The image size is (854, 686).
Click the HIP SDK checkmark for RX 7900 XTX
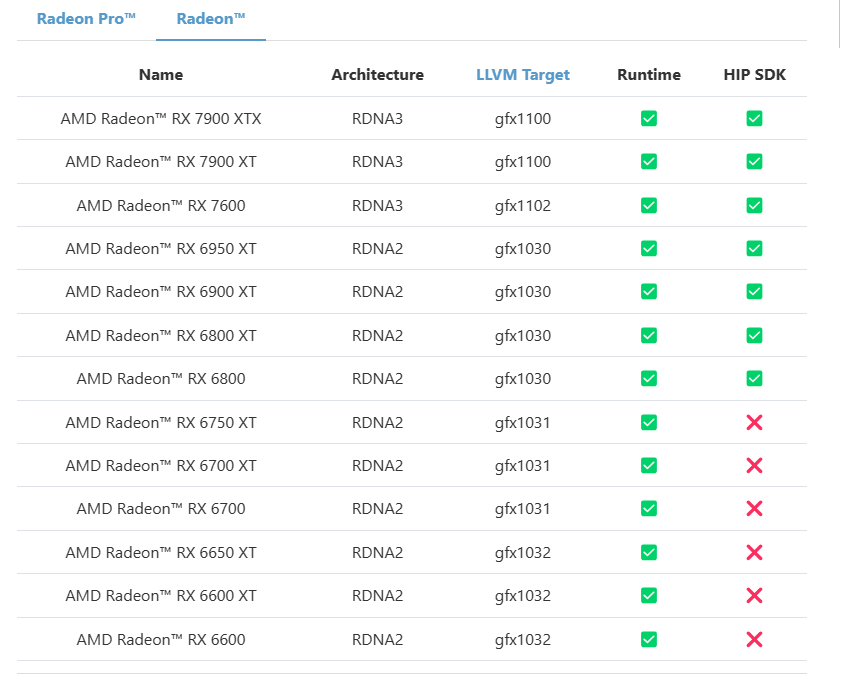(754, 119)
